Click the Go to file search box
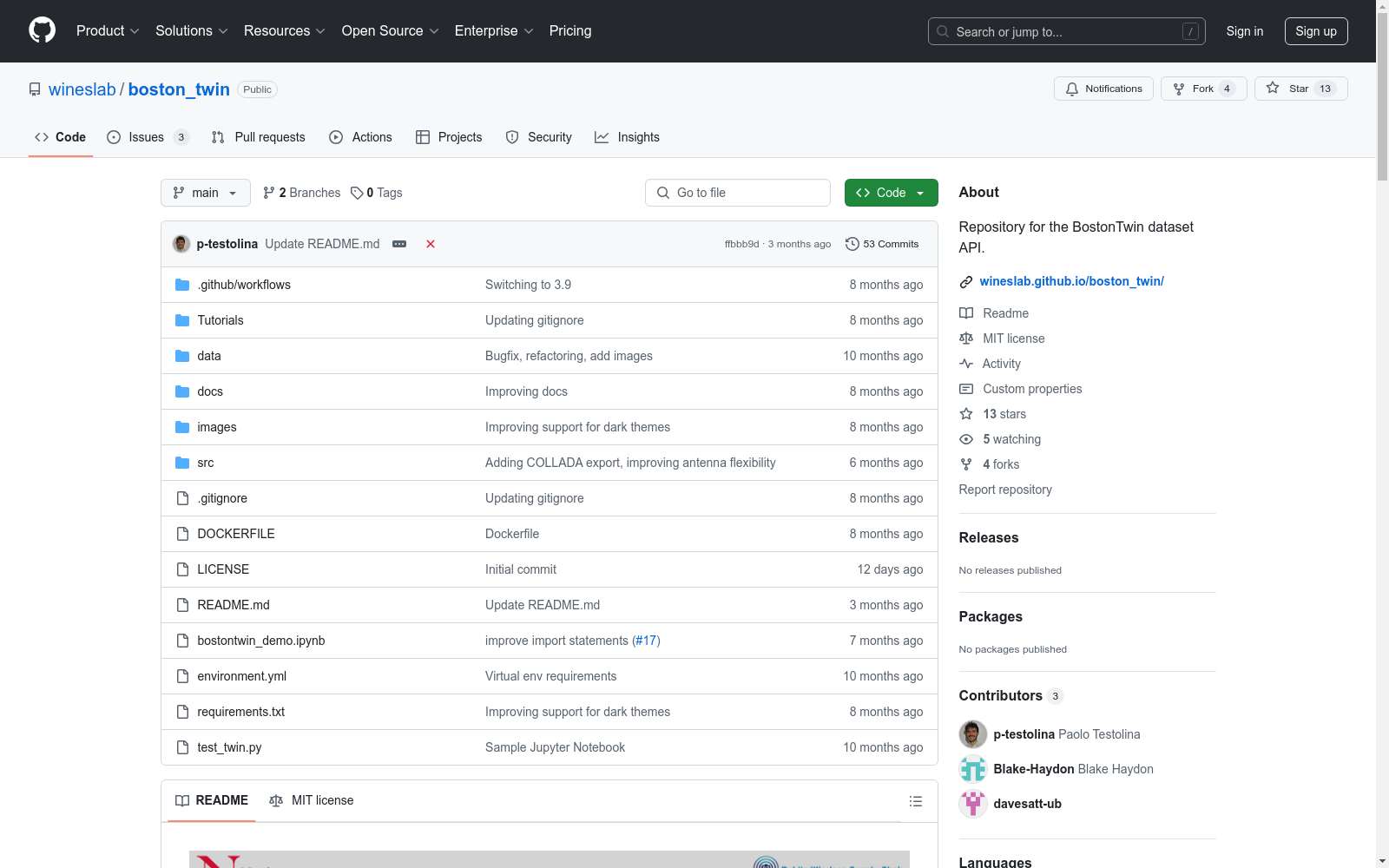1389x868 pixels. point(738,193)
